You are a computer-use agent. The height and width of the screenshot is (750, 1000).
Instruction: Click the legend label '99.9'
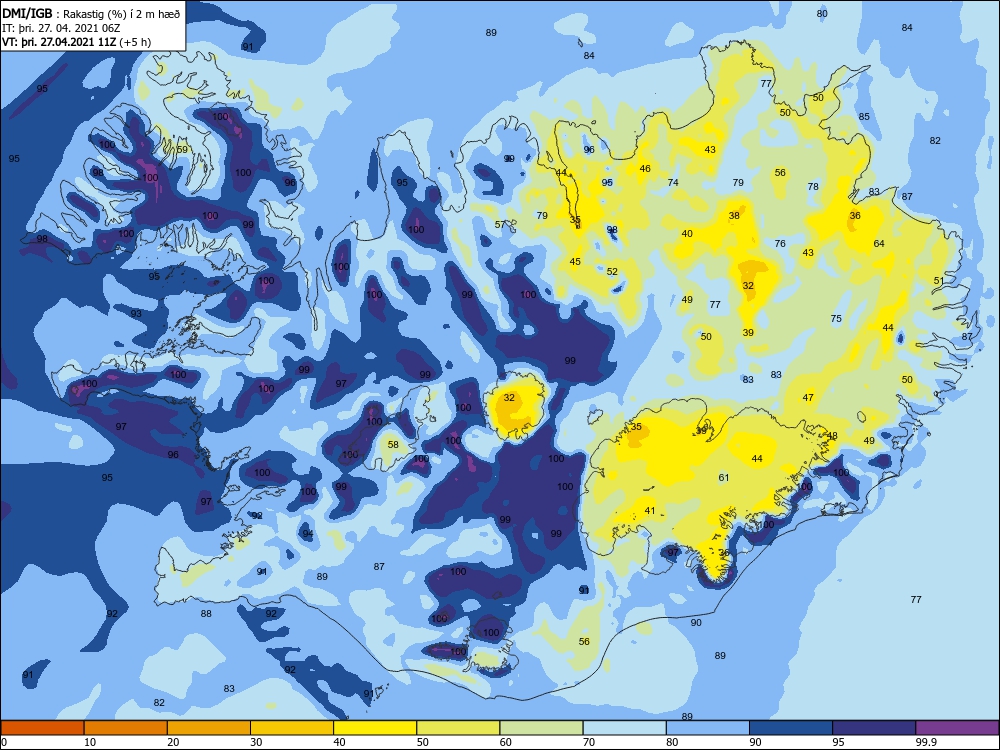tap(927, 742)
